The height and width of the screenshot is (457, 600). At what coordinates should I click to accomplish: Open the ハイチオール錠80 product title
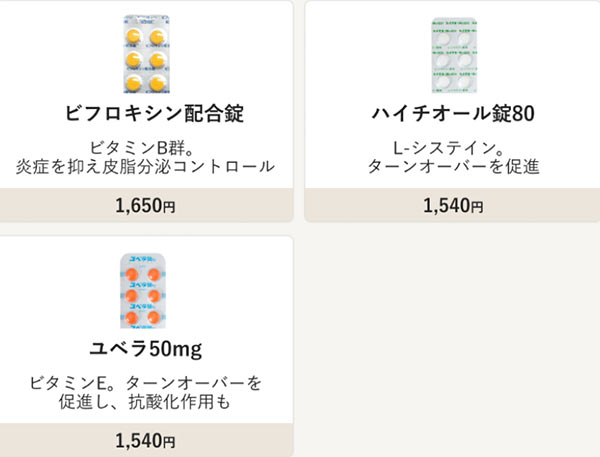tap(453, 113)
